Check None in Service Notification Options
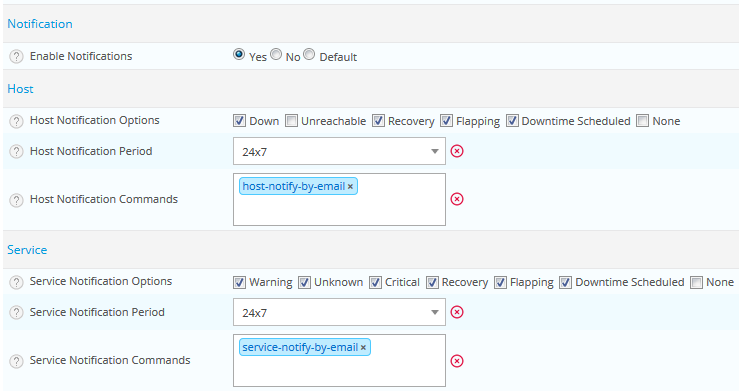The width and height of the screenshot is (739, 392). click(x=696, y=282)
